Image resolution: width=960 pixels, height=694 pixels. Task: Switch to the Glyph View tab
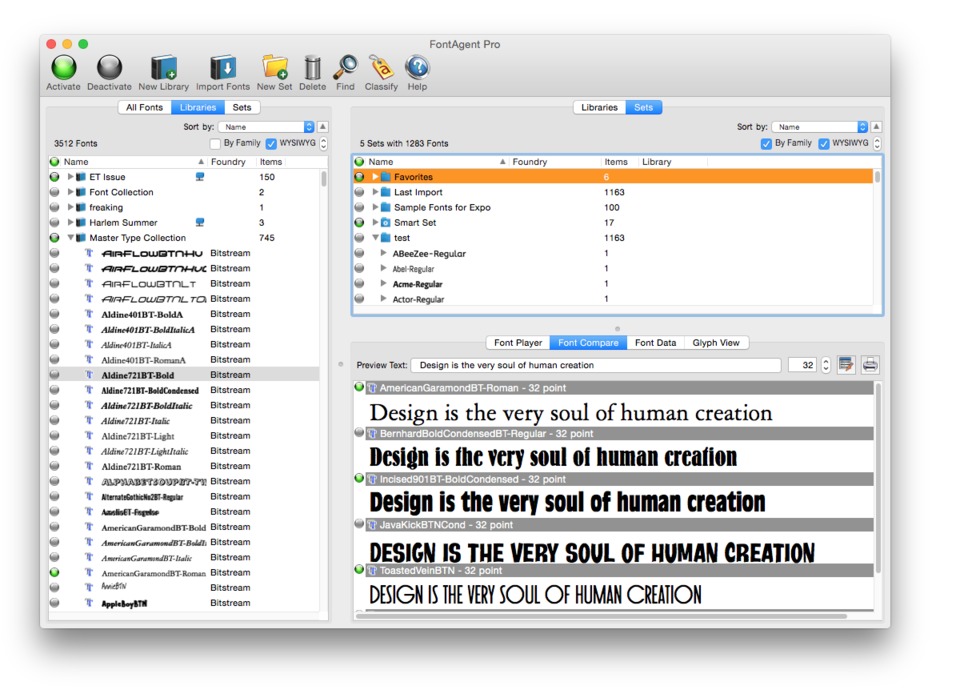click(x=716, y=343)
